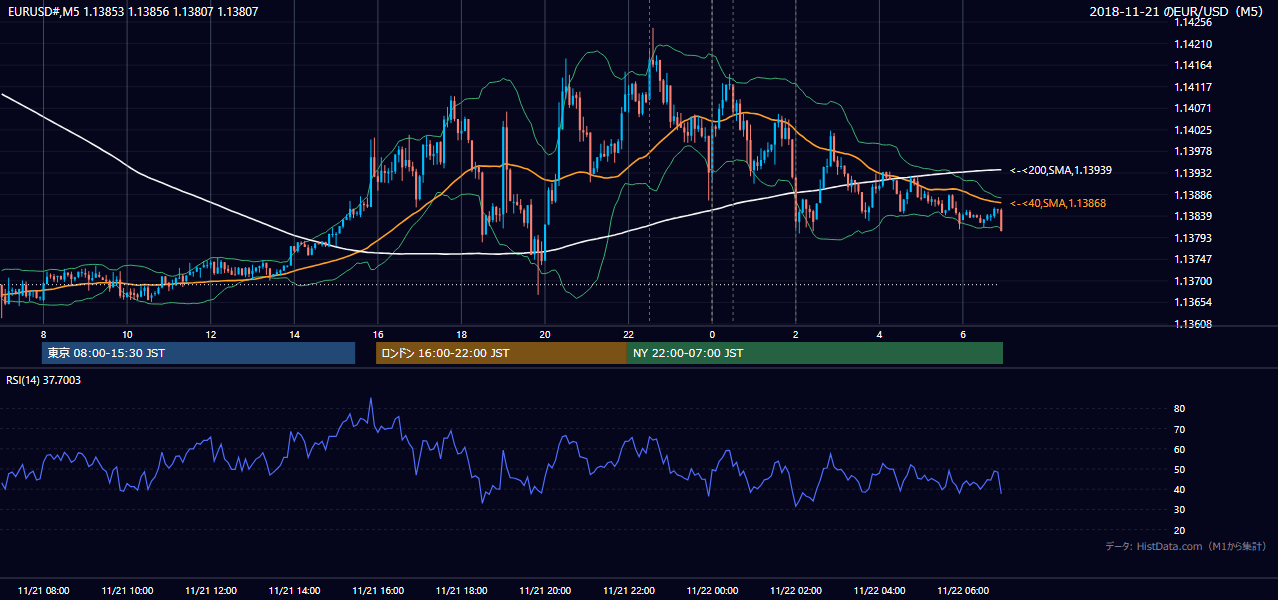Click the 11/21 22:00 time label
The height and width of the screenshot is (600, 1278).
(x=629, y=591)
